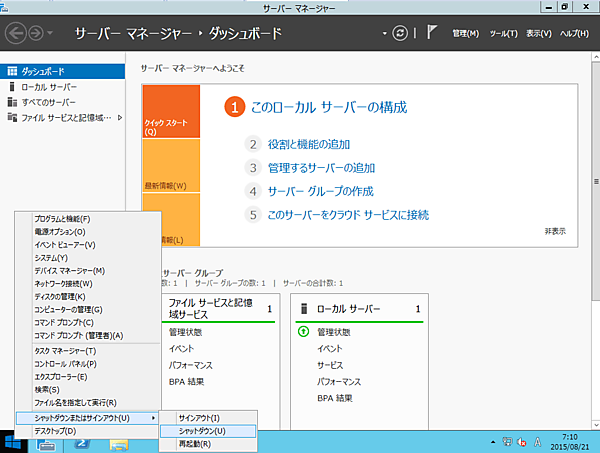This screenshot has height=453, width=600.
Task: Click コマンド プロンプト (管理者)(A) menu entry
Action: [x=78, y=335]
